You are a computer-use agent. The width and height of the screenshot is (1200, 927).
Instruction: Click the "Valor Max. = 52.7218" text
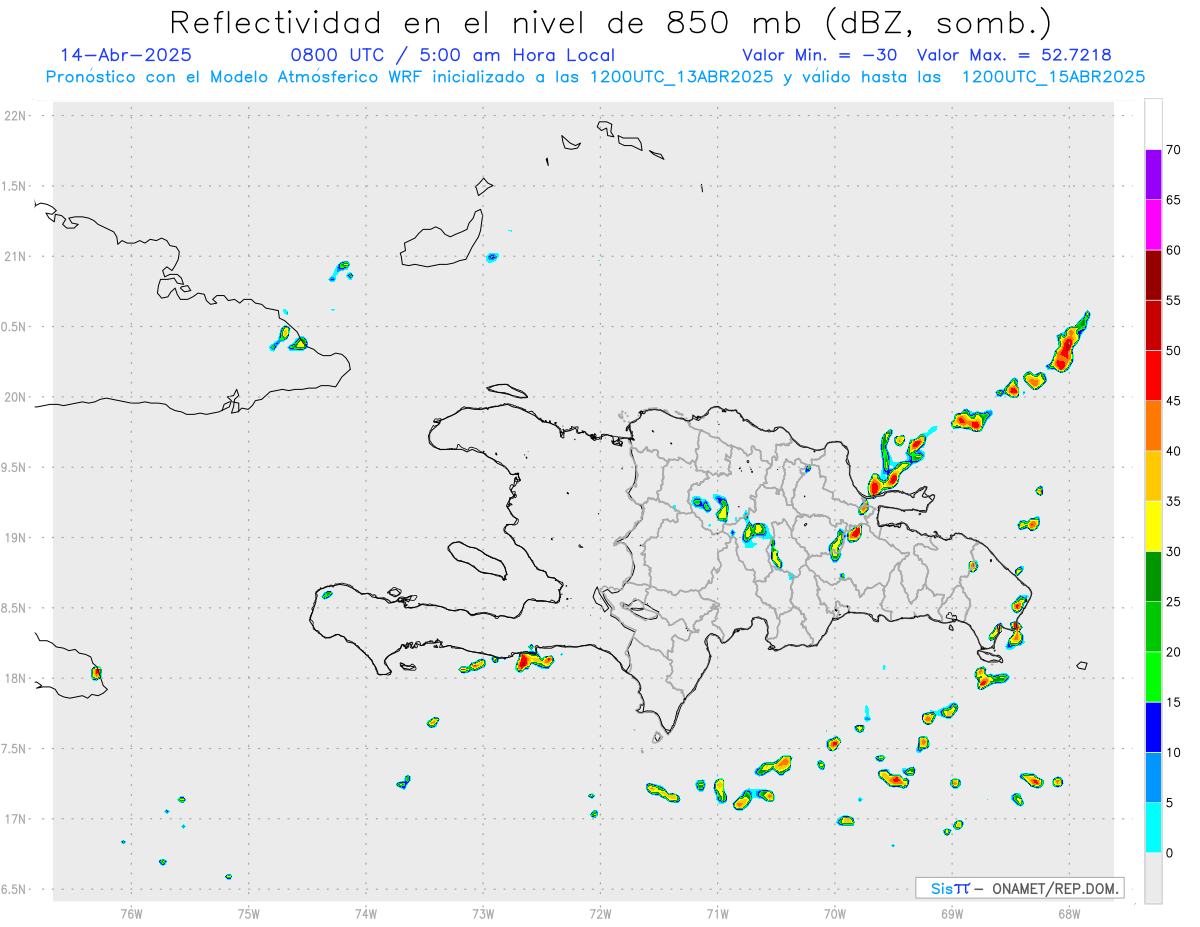tap(1014, 55)
